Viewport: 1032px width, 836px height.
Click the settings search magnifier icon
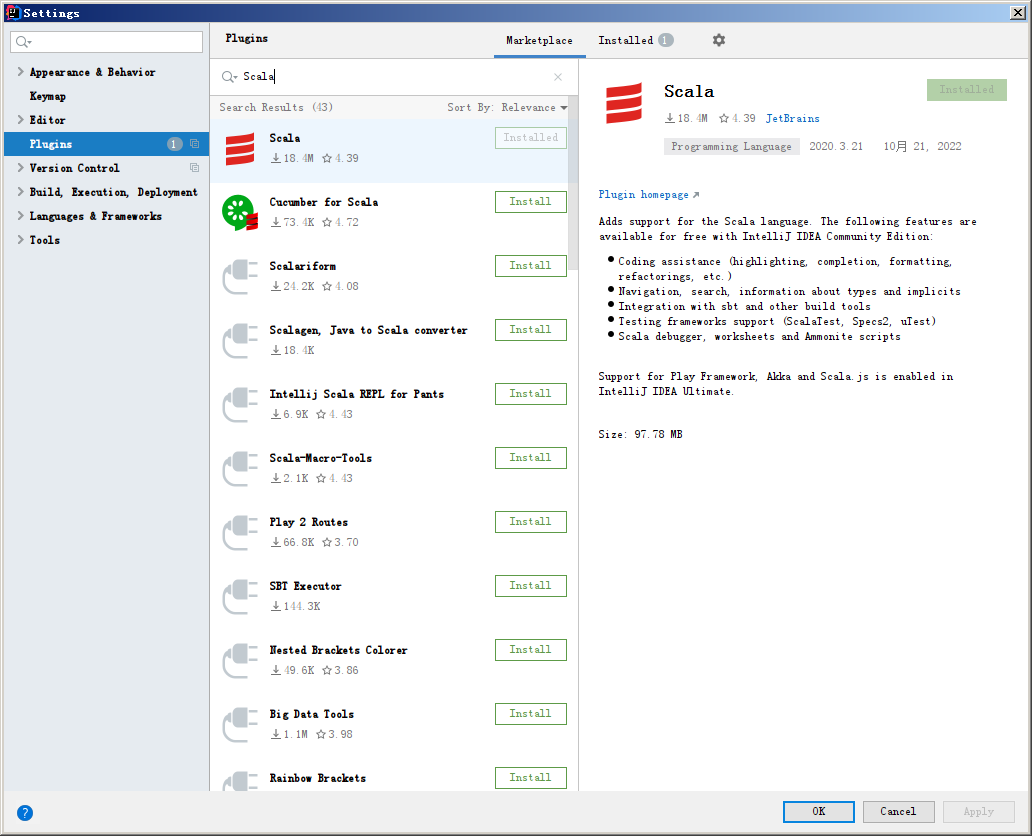[x=23, y=42]
